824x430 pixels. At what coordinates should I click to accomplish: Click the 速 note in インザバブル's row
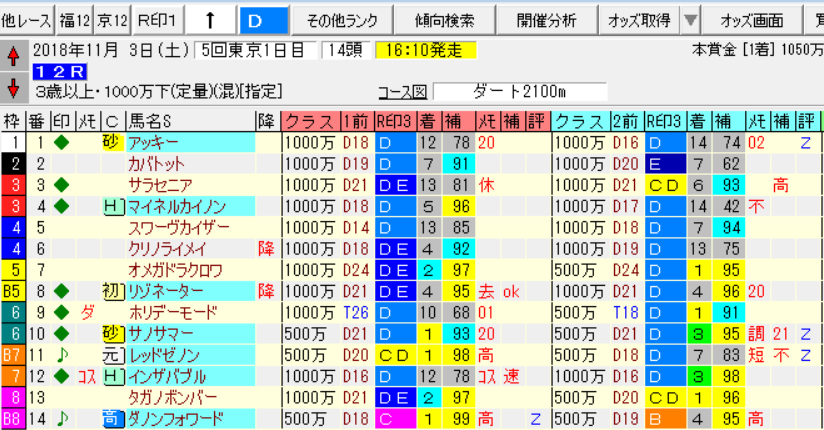point(511,376)
